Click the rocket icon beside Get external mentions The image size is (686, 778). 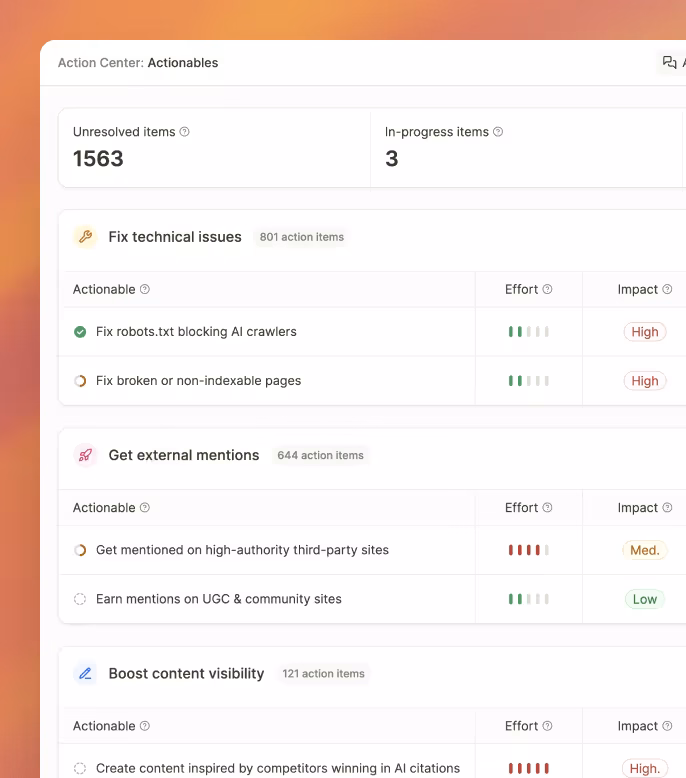point(85,455)
